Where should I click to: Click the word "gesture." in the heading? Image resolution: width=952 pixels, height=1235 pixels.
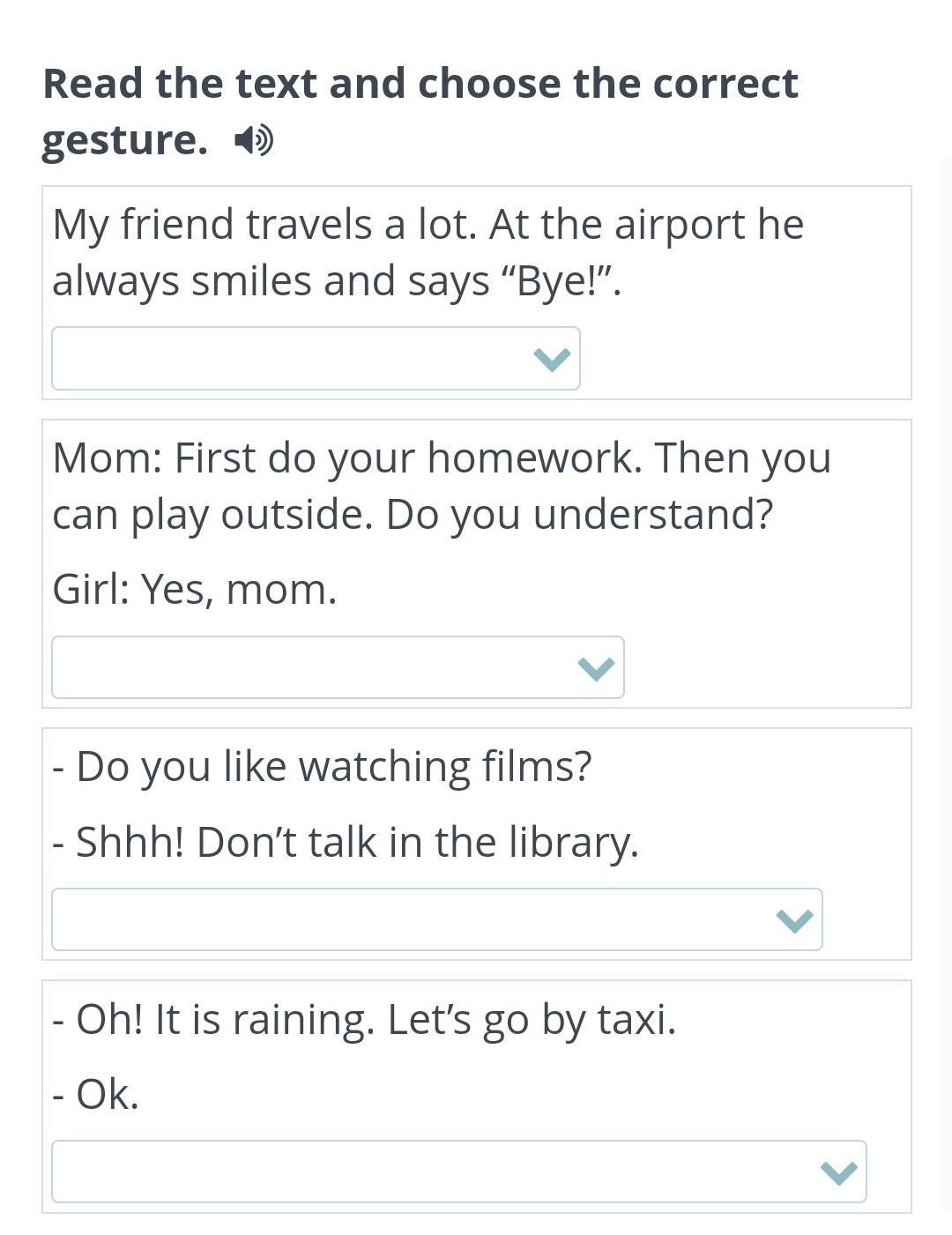pyautogui.click(x=124, y=139)
